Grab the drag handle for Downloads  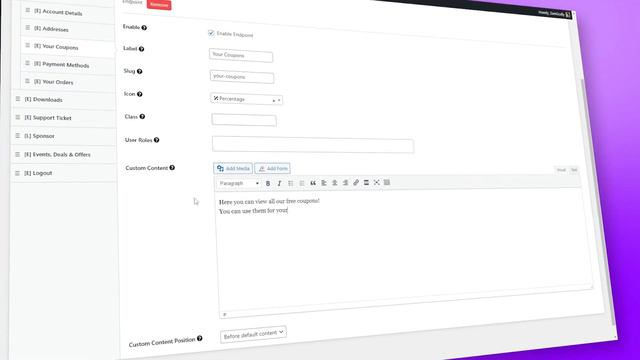[18, 99]
